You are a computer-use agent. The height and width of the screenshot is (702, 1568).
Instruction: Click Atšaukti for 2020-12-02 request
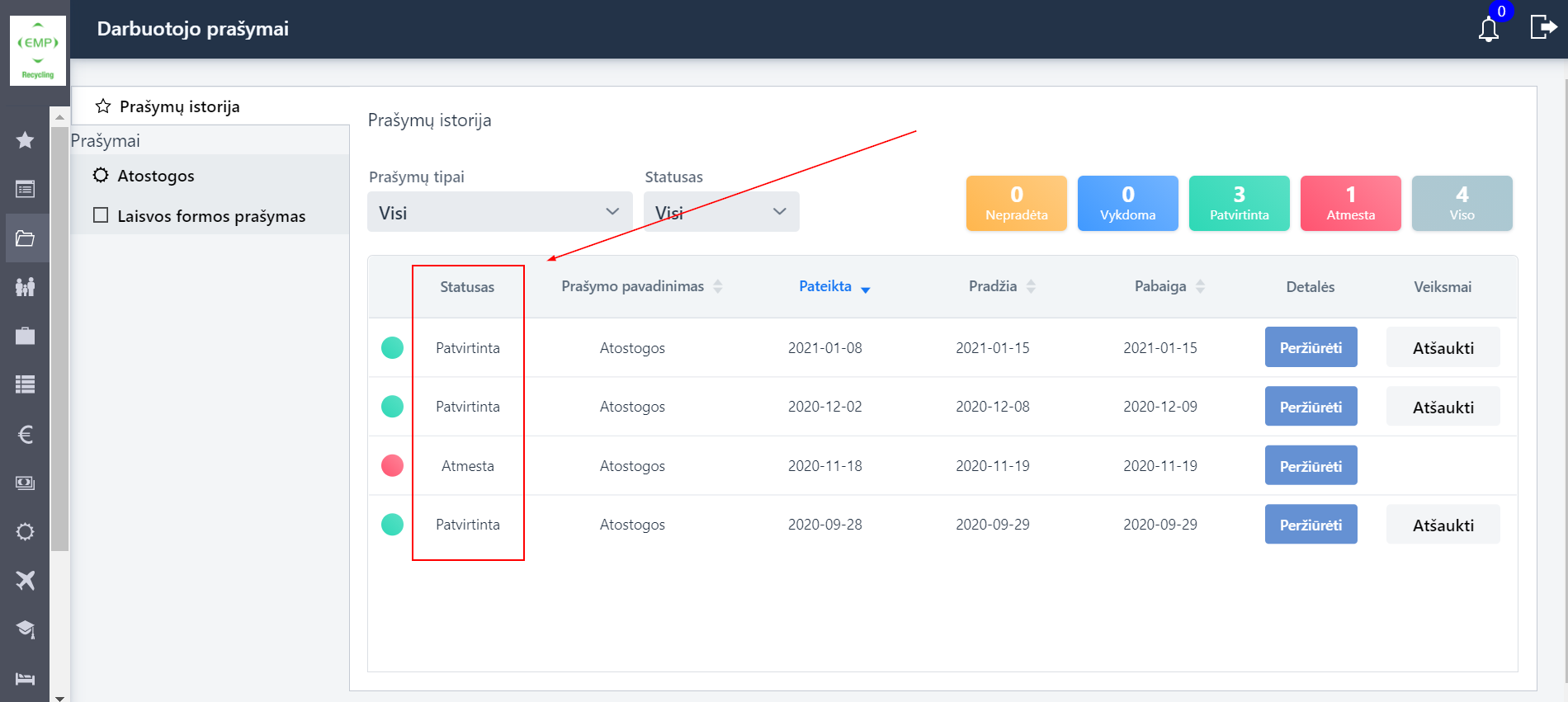1443,407
